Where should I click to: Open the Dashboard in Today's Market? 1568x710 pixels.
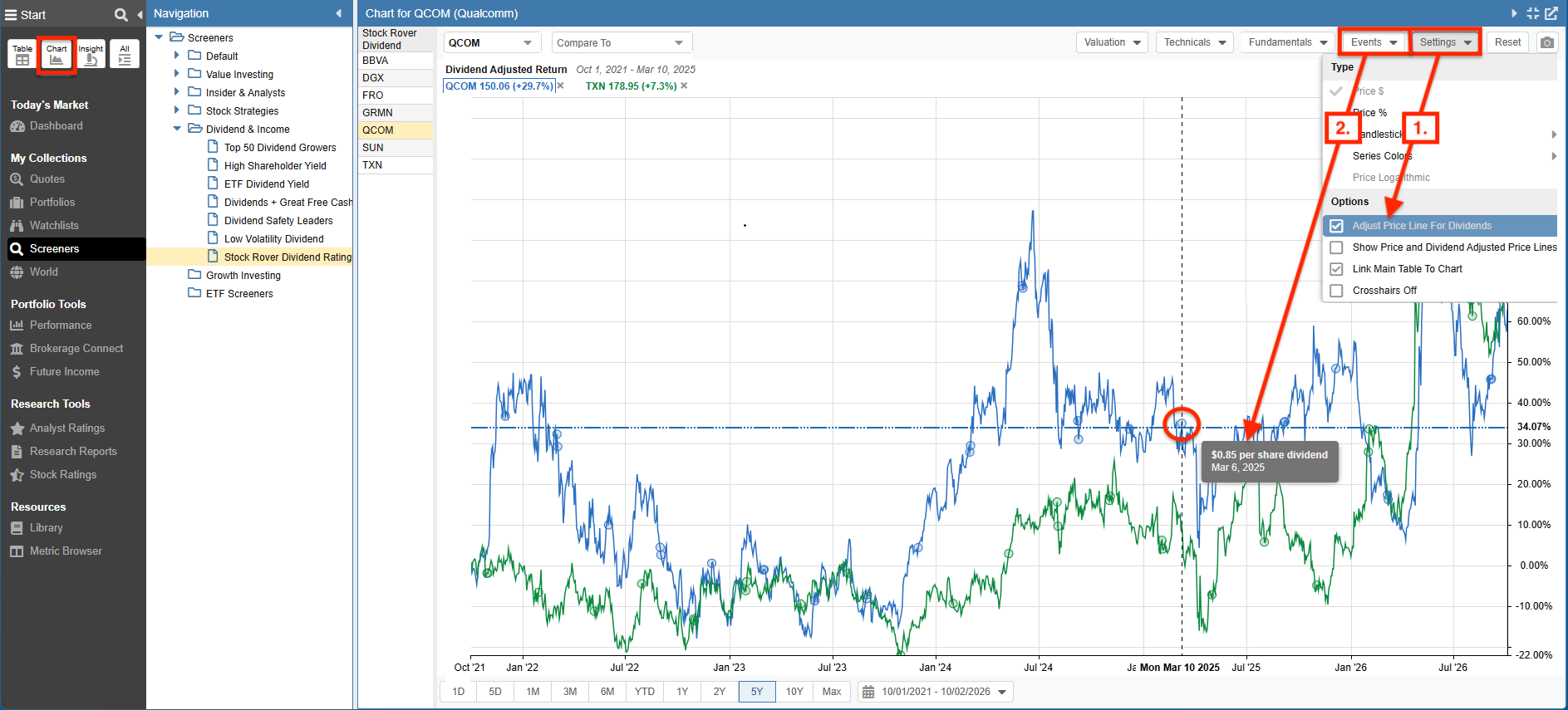click(56, 126)
